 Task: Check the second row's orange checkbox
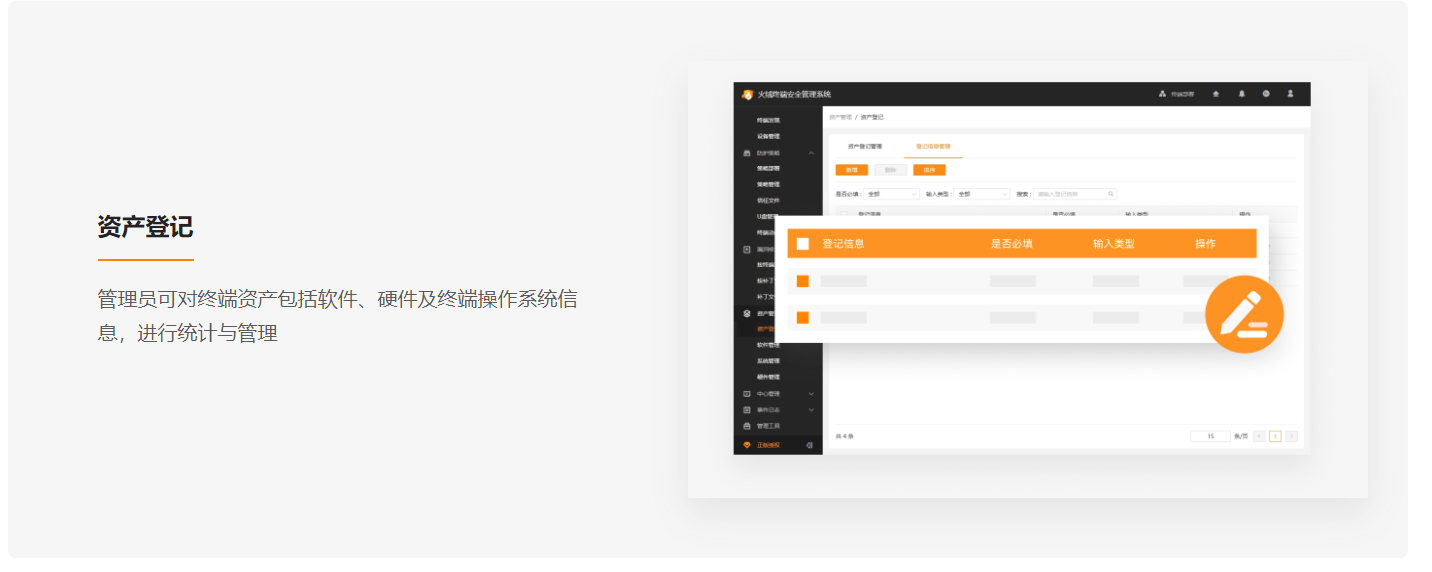click(802, 318)
